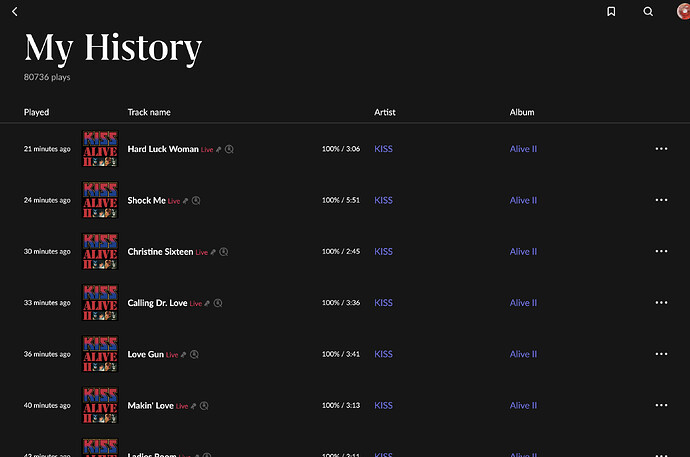
Task: Click the Track name column header
Action: (x=149, y=112)
